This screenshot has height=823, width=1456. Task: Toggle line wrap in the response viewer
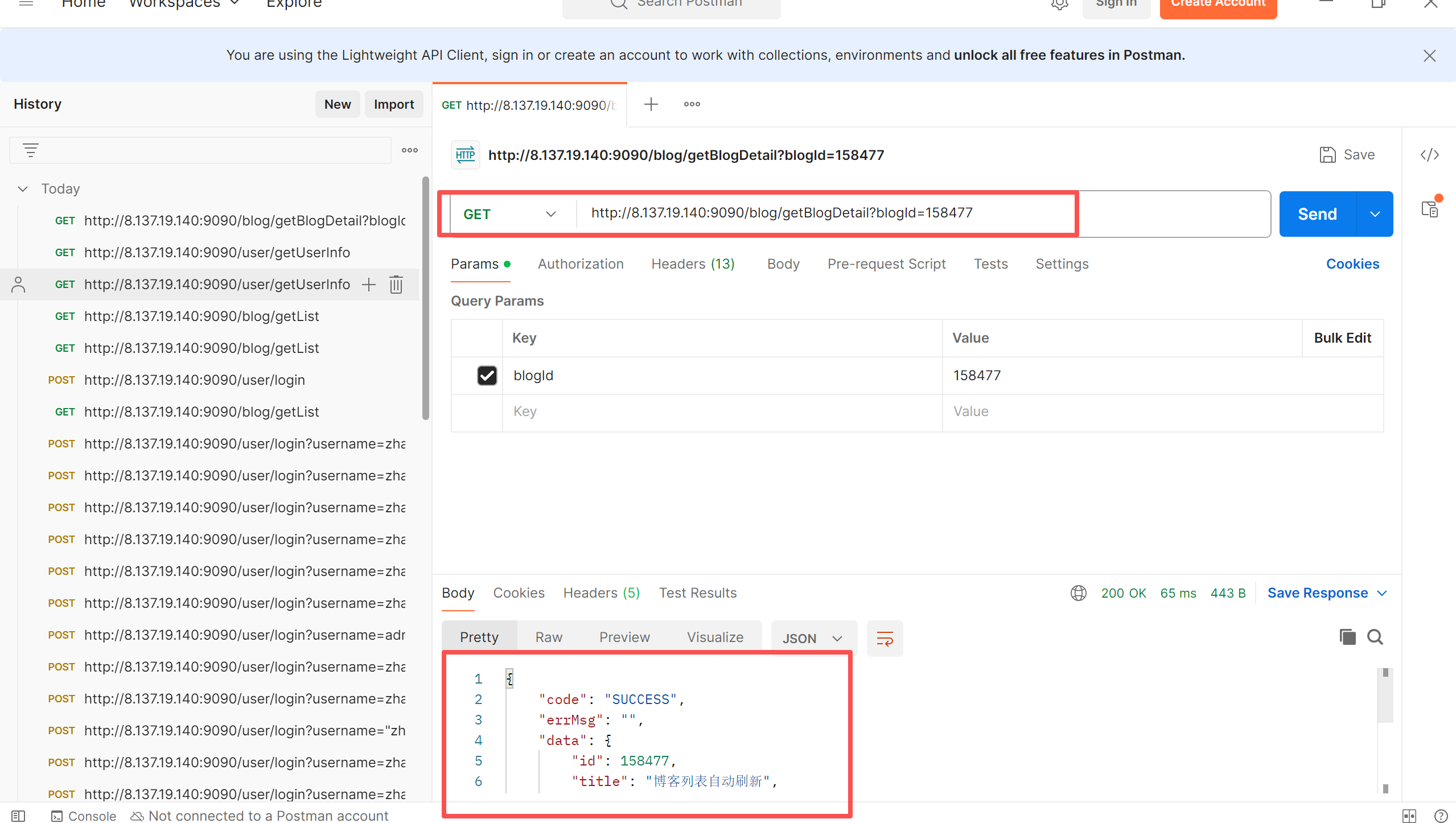click(x=885, y=639)
